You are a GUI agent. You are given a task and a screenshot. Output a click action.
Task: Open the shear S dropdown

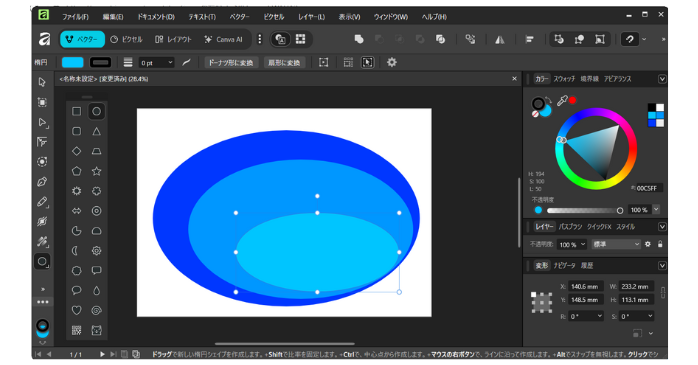point(650,316)
